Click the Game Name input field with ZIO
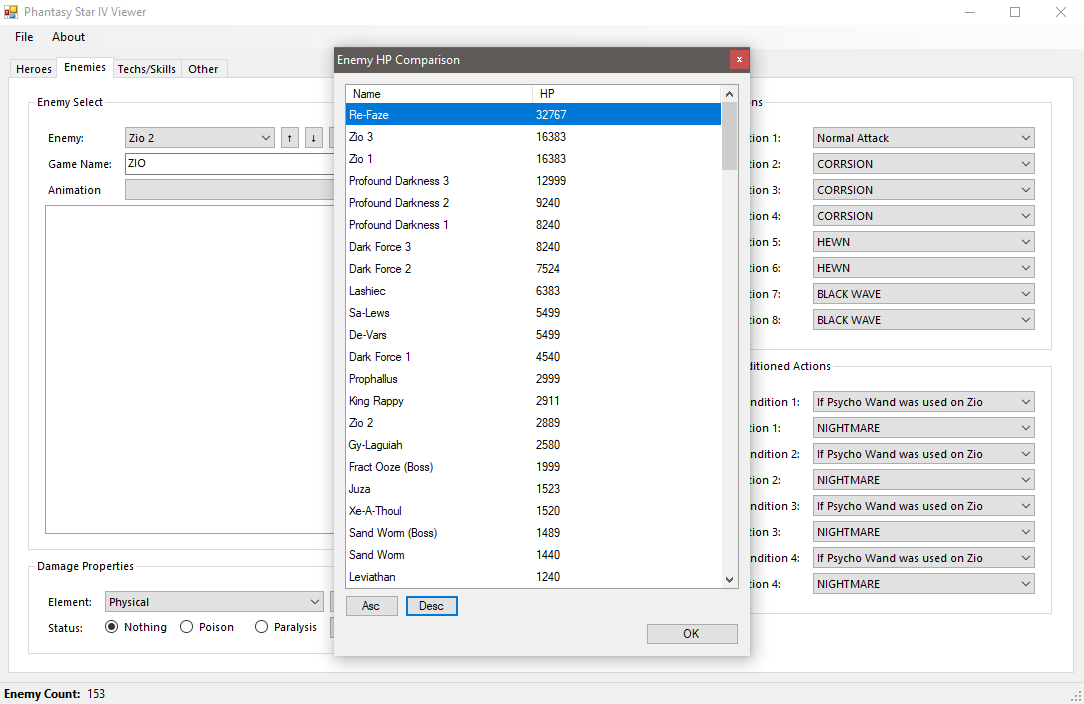 (230, 164)
